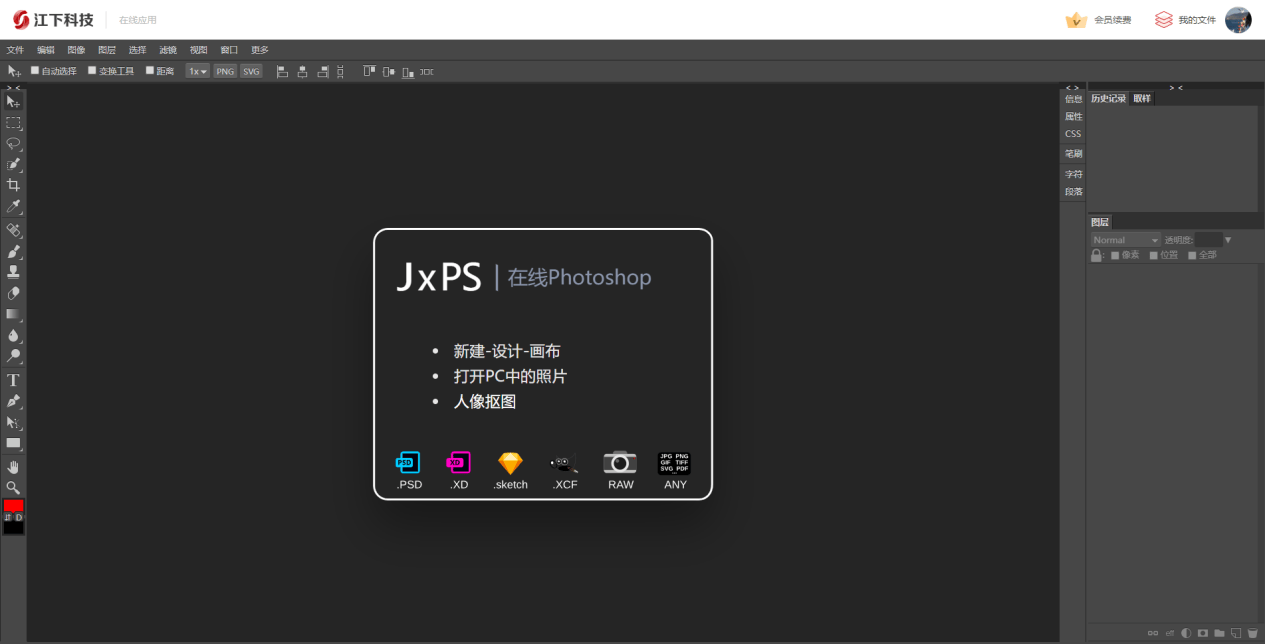The height and width of the screenshot is (644, 1265).
Task: Toggle lock 全部 checkbox
Action: [1192, 255]
